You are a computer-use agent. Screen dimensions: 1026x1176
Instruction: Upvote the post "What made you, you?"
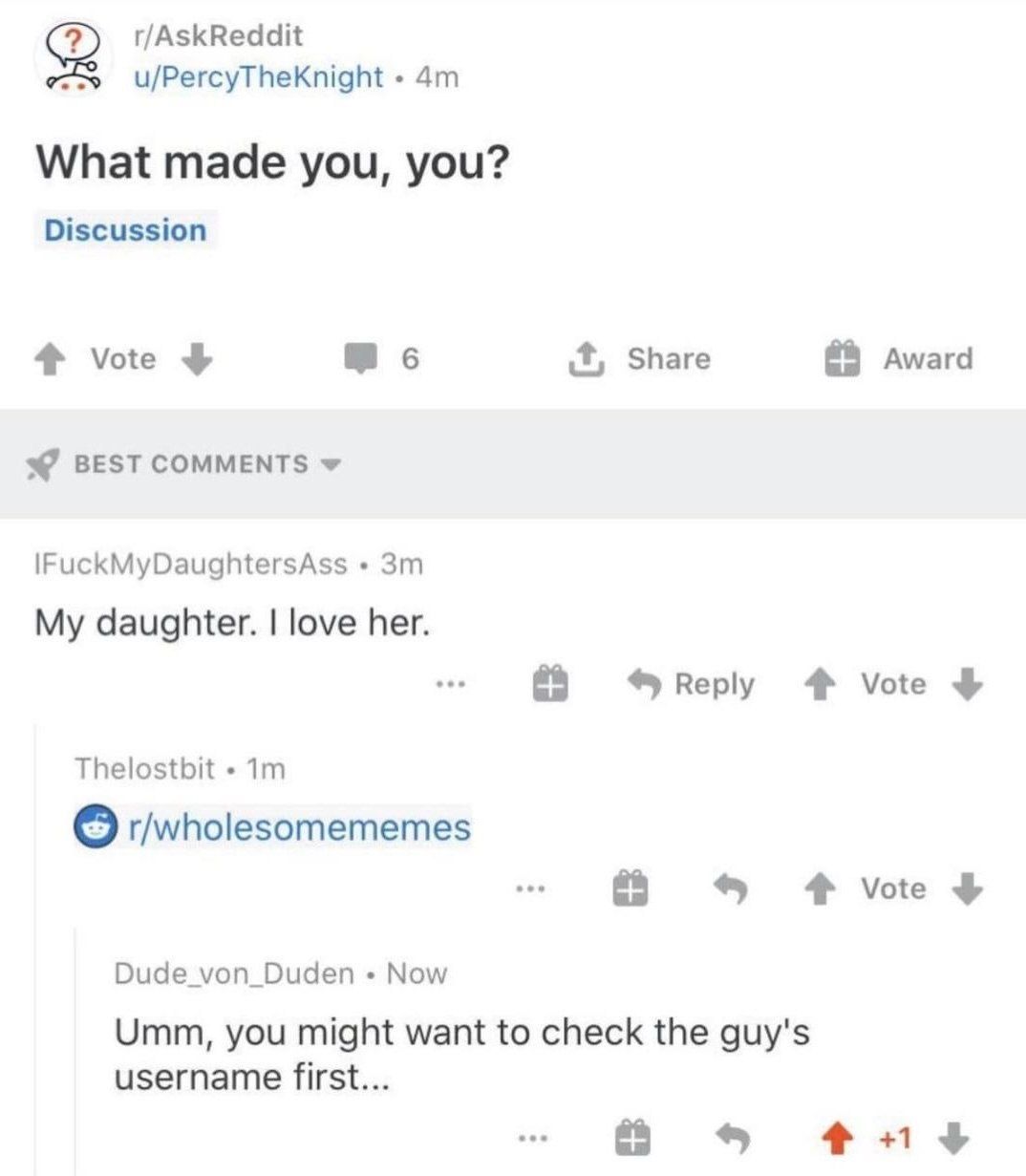pyautogui.click(x=48, y=359)
